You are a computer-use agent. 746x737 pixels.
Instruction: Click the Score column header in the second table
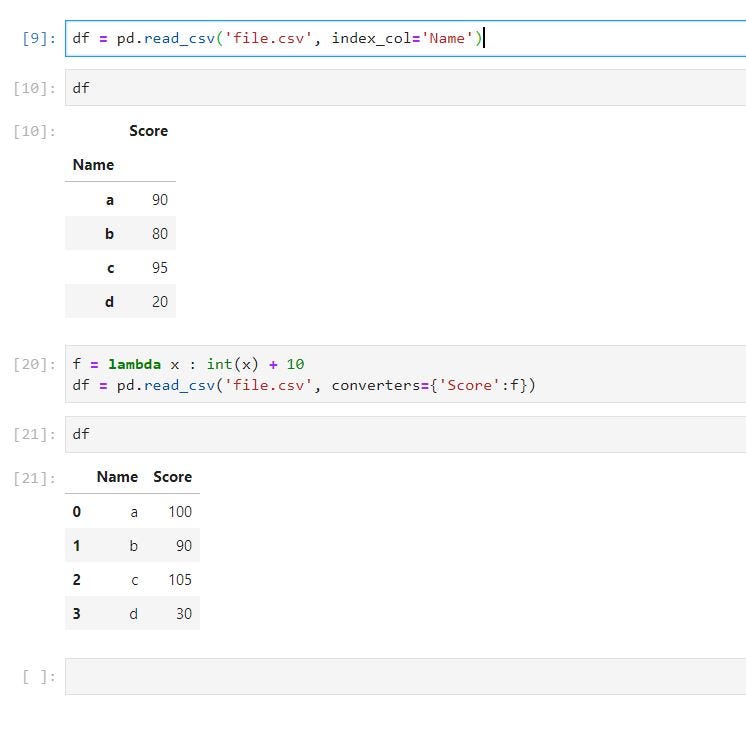coord(173,477)
